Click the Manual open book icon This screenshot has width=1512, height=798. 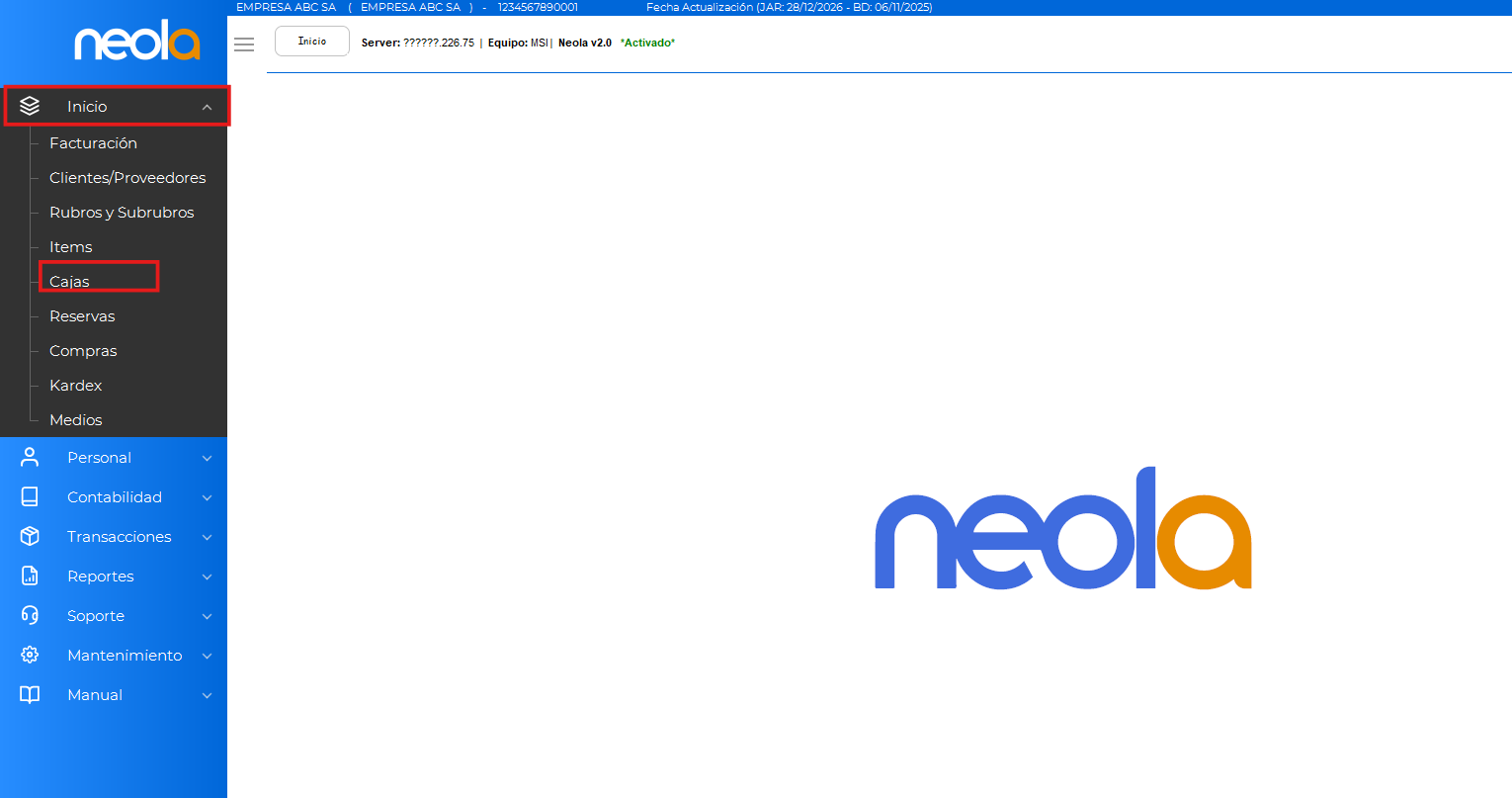(x=30, y=694)
